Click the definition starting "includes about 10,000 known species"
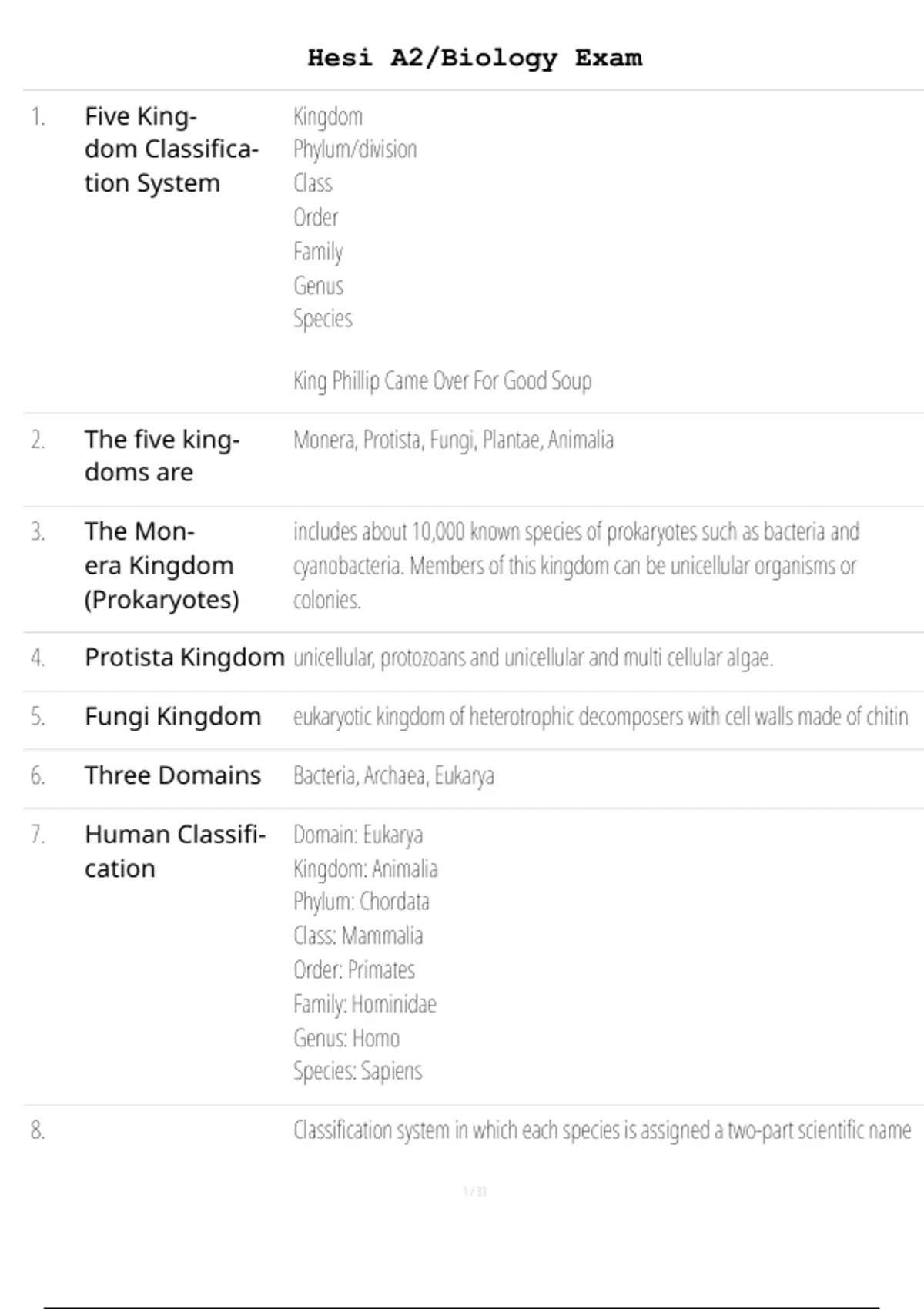The height and width of the screenshot is (1309, 924). click(x=575, y=565)
